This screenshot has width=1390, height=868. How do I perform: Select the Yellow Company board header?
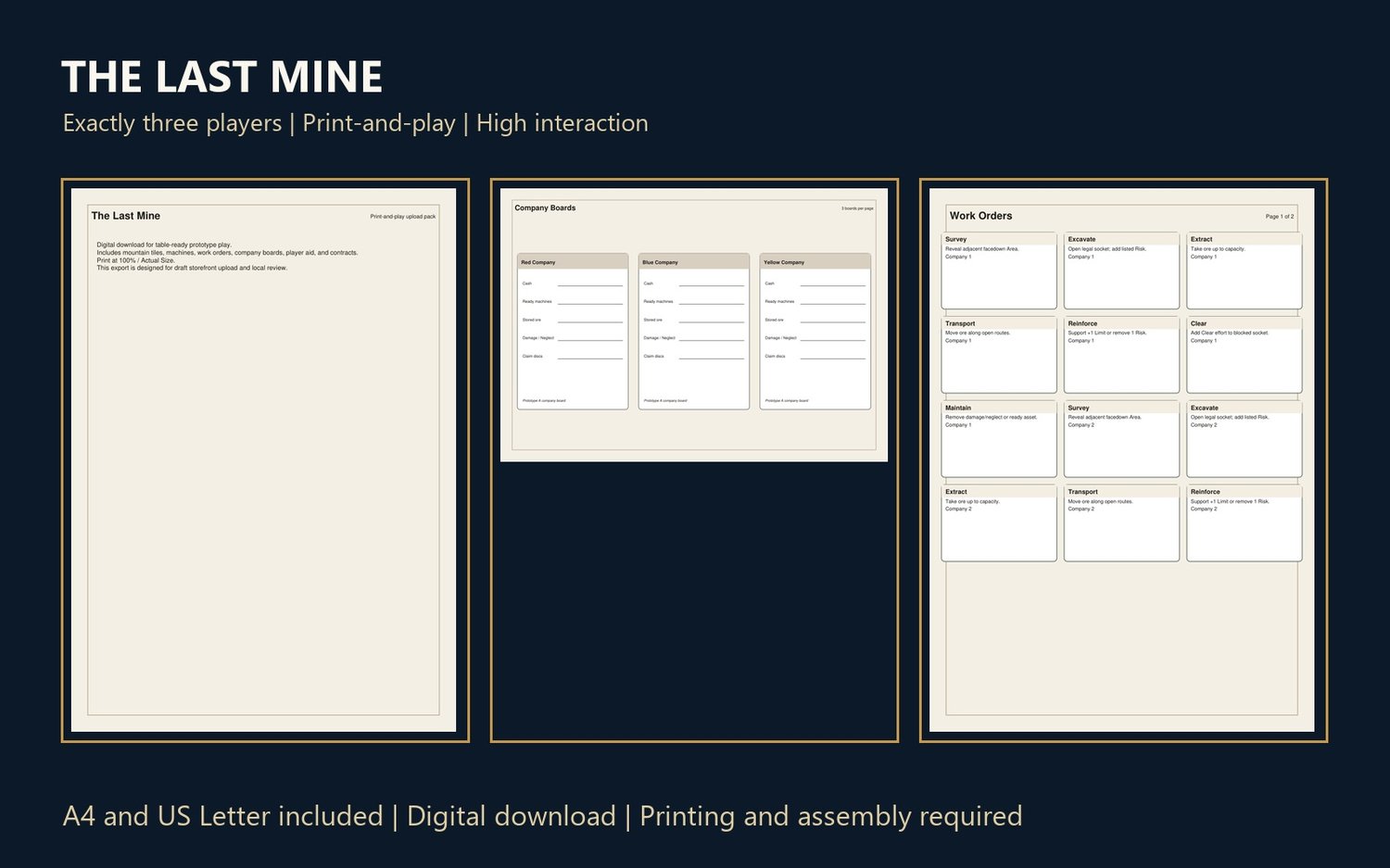tap(815, 262)
